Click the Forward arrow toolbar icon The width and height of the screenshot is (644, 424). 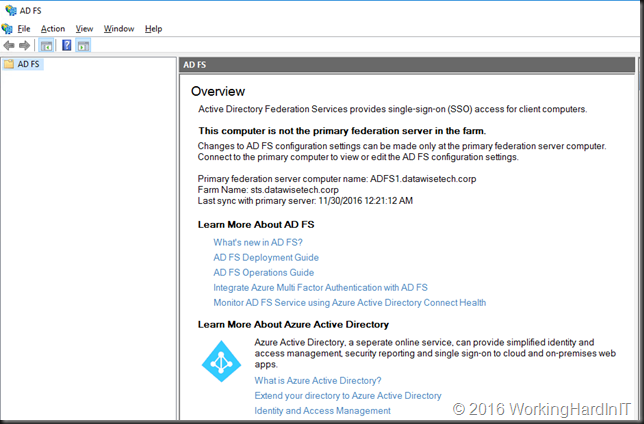(25, 46)
